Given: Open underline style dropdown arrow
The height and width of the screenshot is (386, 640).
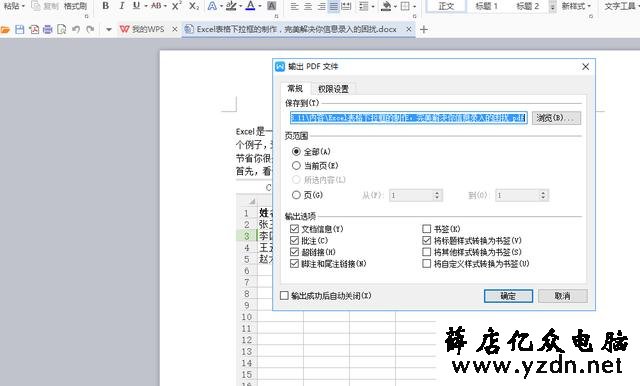Looking at the screenshot, I should click(x=146, y=6).
